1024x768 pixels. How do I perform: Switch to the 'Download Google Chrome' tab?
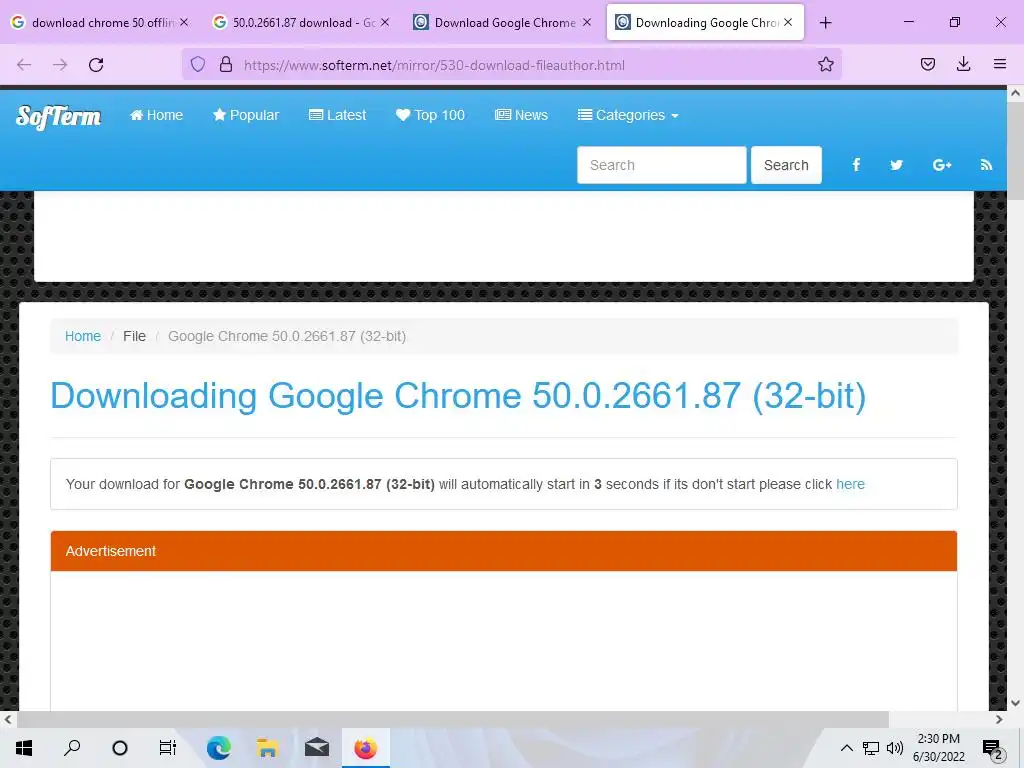502,22
